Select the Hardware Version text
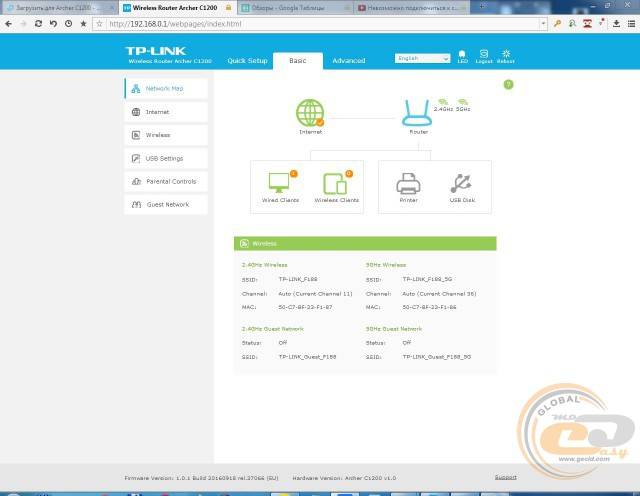 (344, 478)
